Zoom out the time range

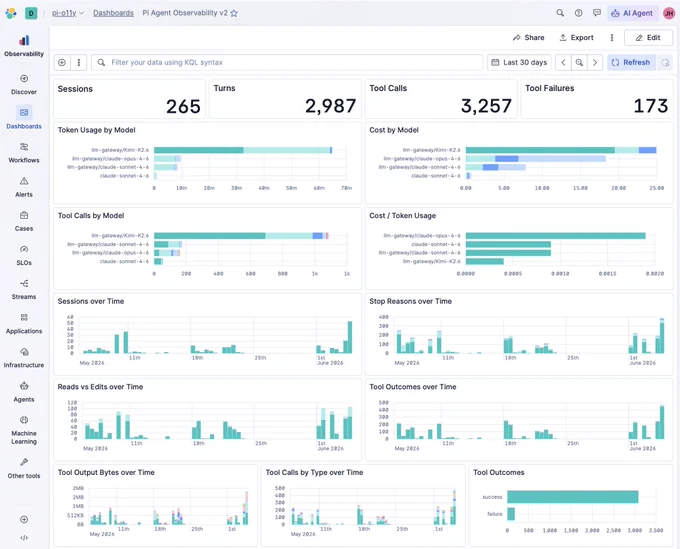pos(579,62)
